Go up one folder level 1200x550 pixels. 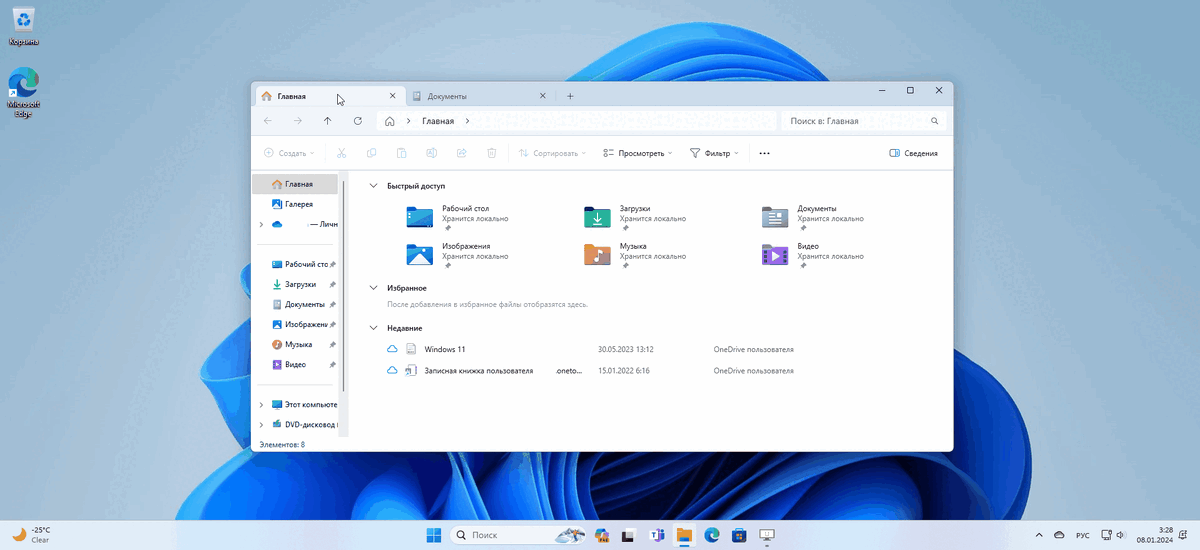point(328,121)
